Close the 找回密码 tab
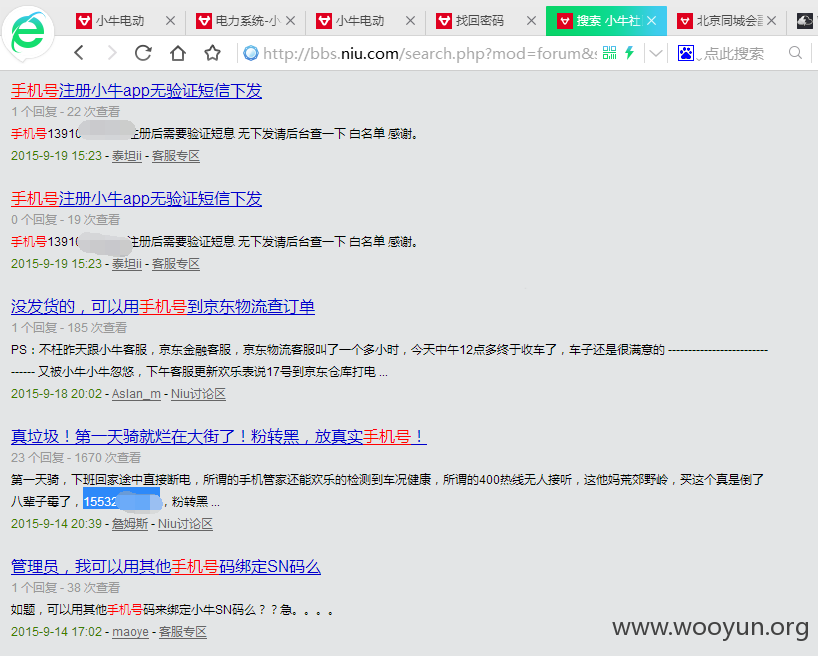The width and height of the screenshot is (818, 656). point(531,21)
